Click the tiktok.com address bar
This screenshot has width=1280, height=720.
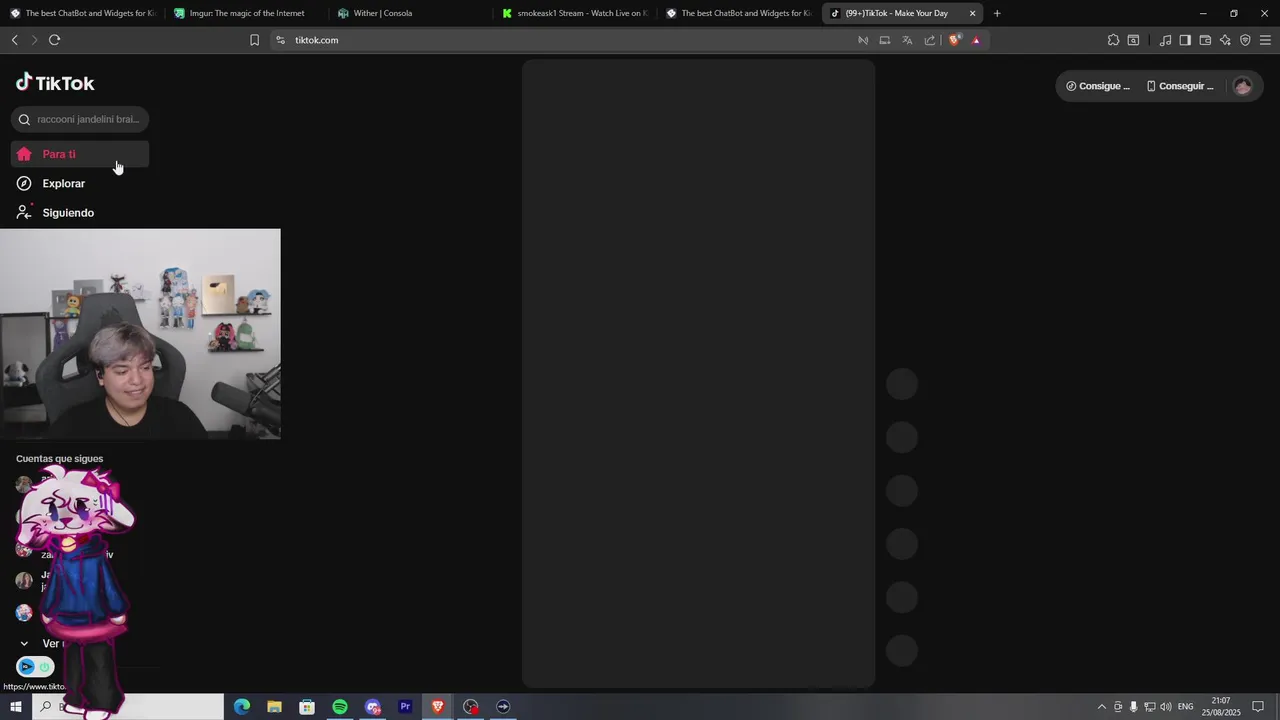[x=560, y=40]
